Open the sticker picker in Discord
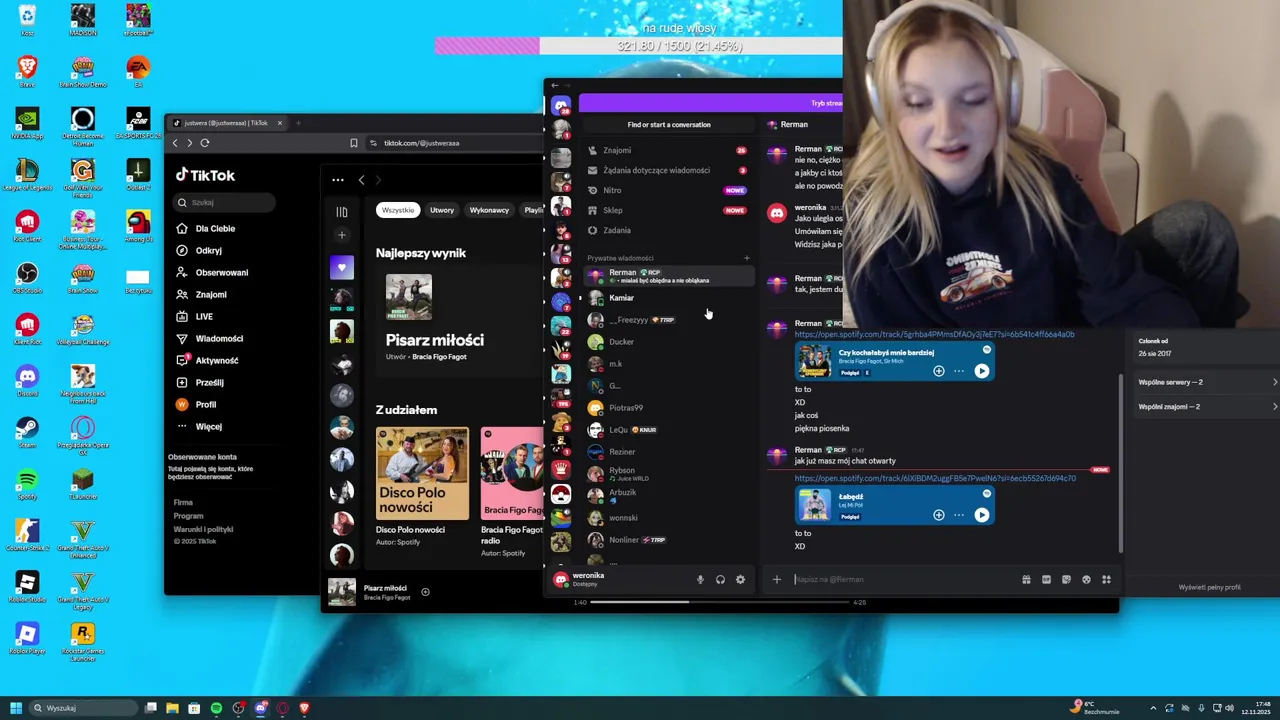 pos(1066,579)
